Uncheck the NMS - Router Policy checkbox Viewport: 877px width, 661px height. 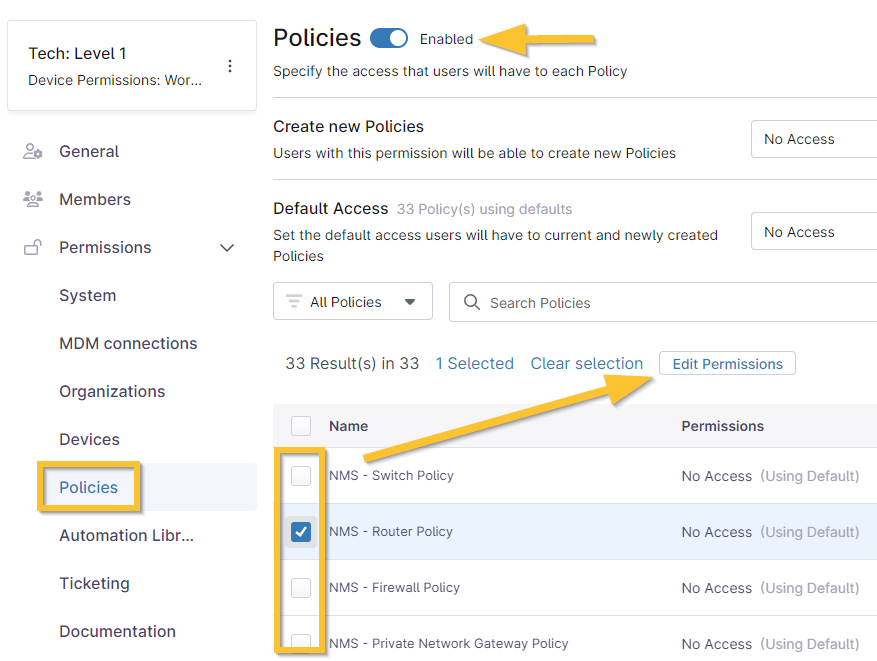coord(301,532)
